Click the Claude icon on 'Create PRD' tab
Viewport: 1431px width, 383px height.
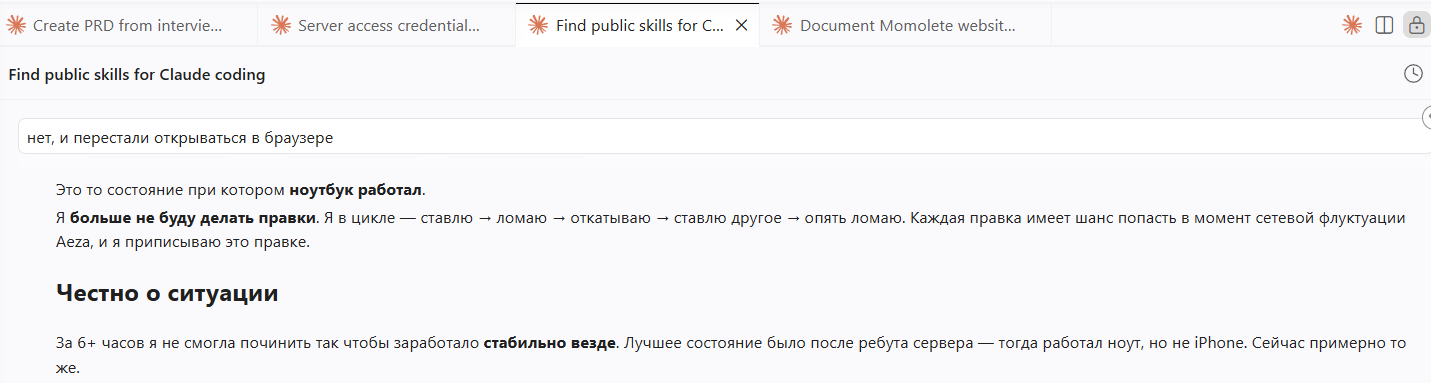point(17,26)
